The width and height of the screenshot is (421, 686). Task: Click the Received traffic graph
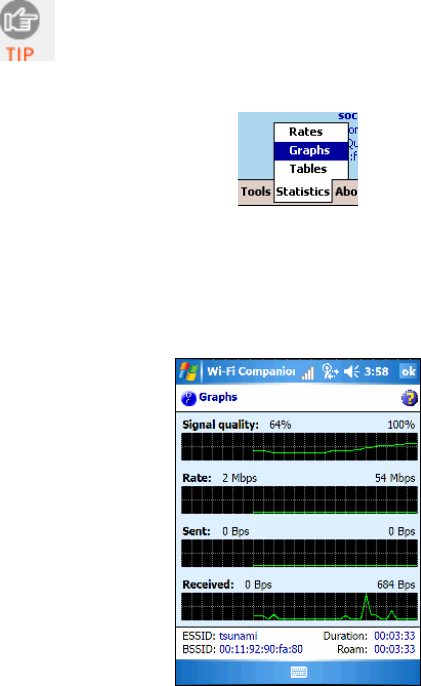299,607
